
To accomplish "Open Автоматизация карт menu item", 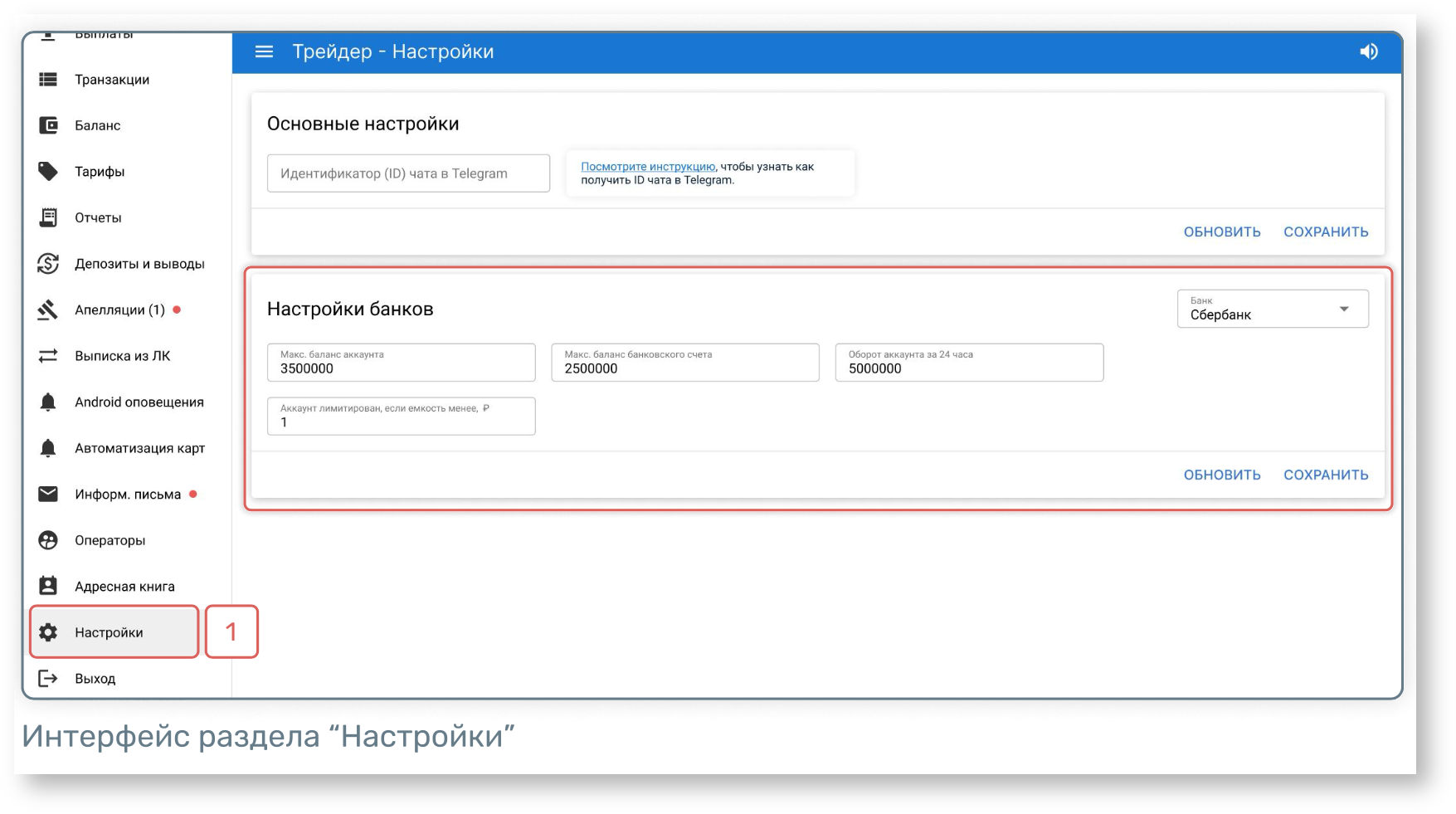I will click(139, 448).
